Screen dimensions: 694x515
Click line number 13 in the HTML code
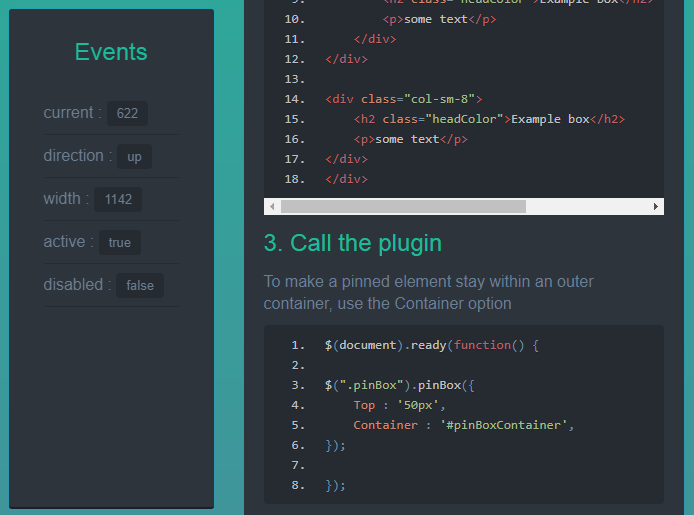(294, 79)
